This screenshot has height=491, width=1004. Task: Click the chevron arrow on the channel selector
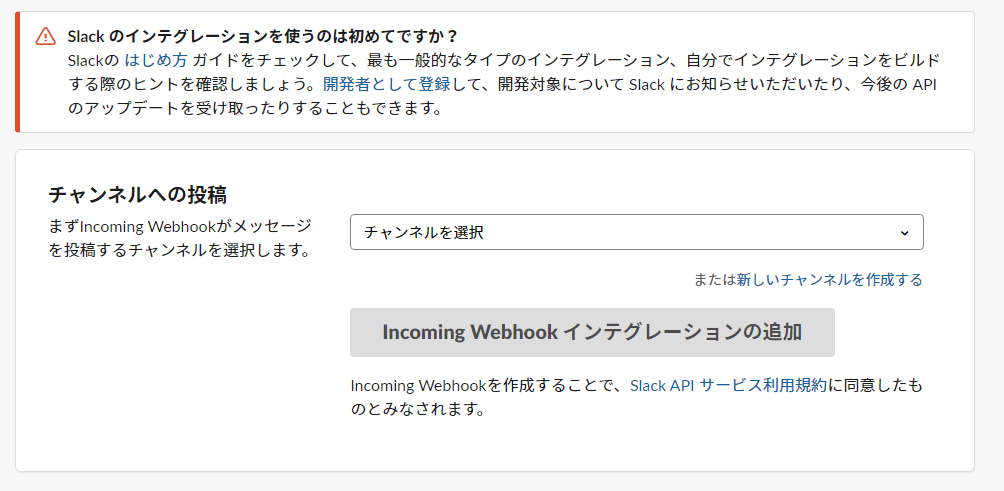(904, 232)
